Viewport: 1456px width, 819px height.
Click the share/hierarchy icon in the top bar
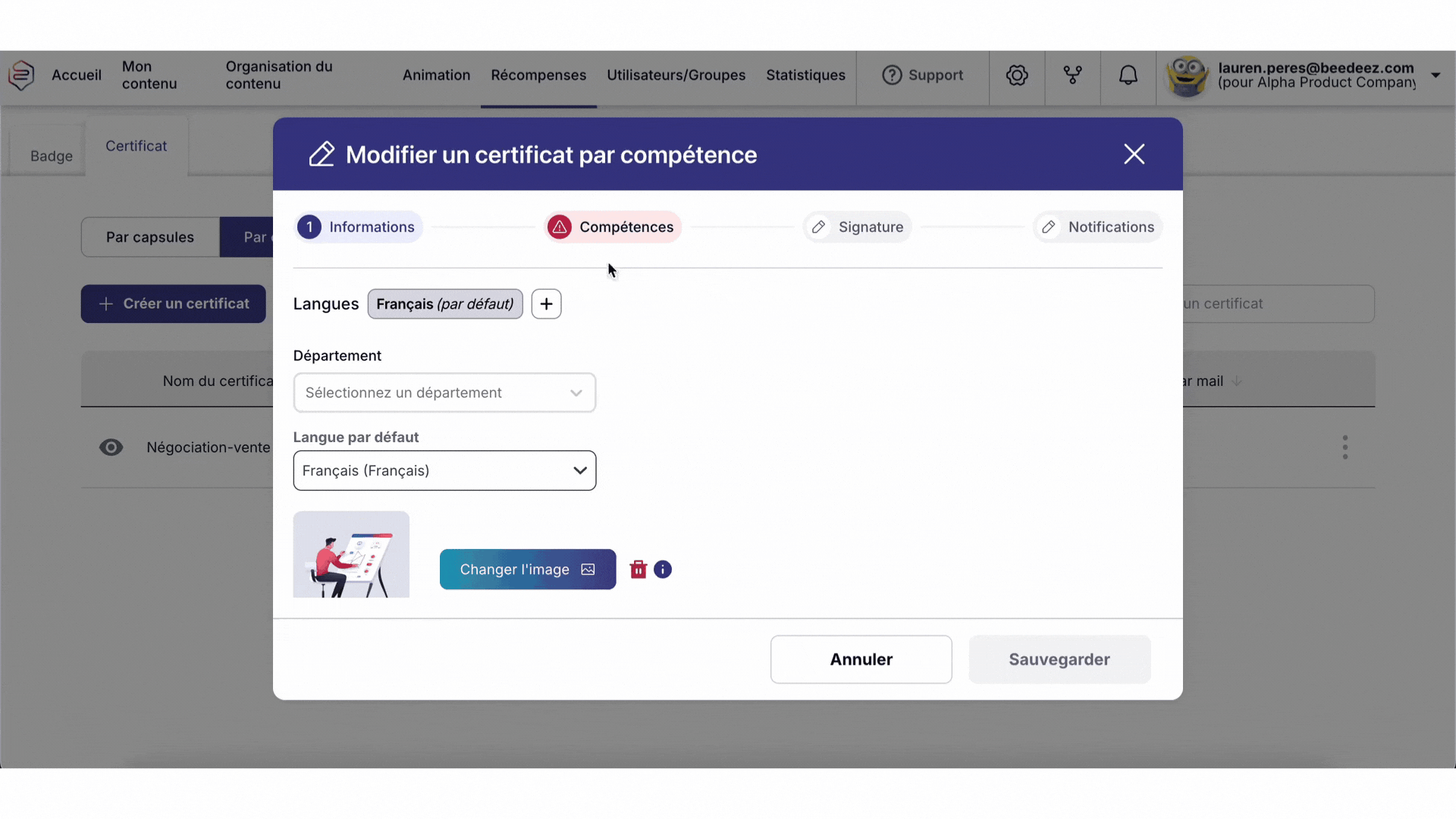click(x=1072, y=76)
